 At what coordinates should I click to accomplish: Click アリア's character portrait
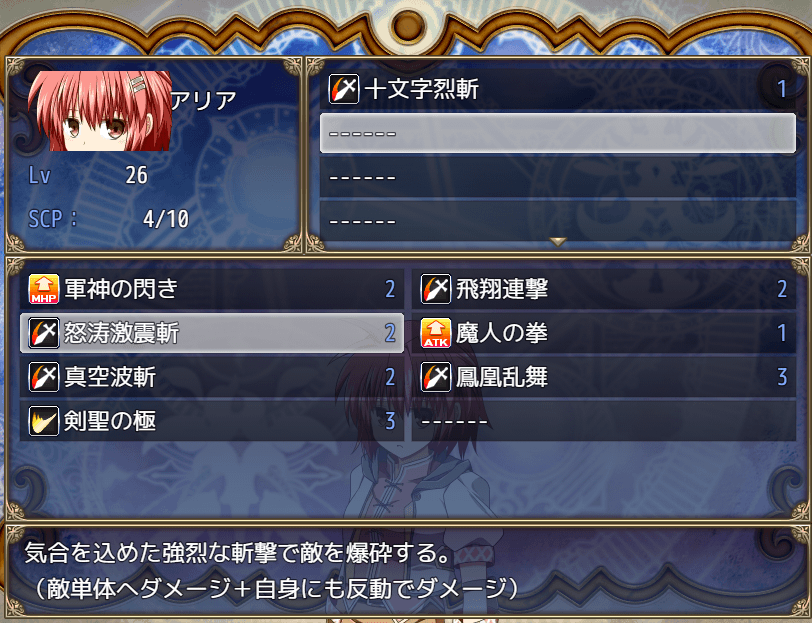point(100,111)
